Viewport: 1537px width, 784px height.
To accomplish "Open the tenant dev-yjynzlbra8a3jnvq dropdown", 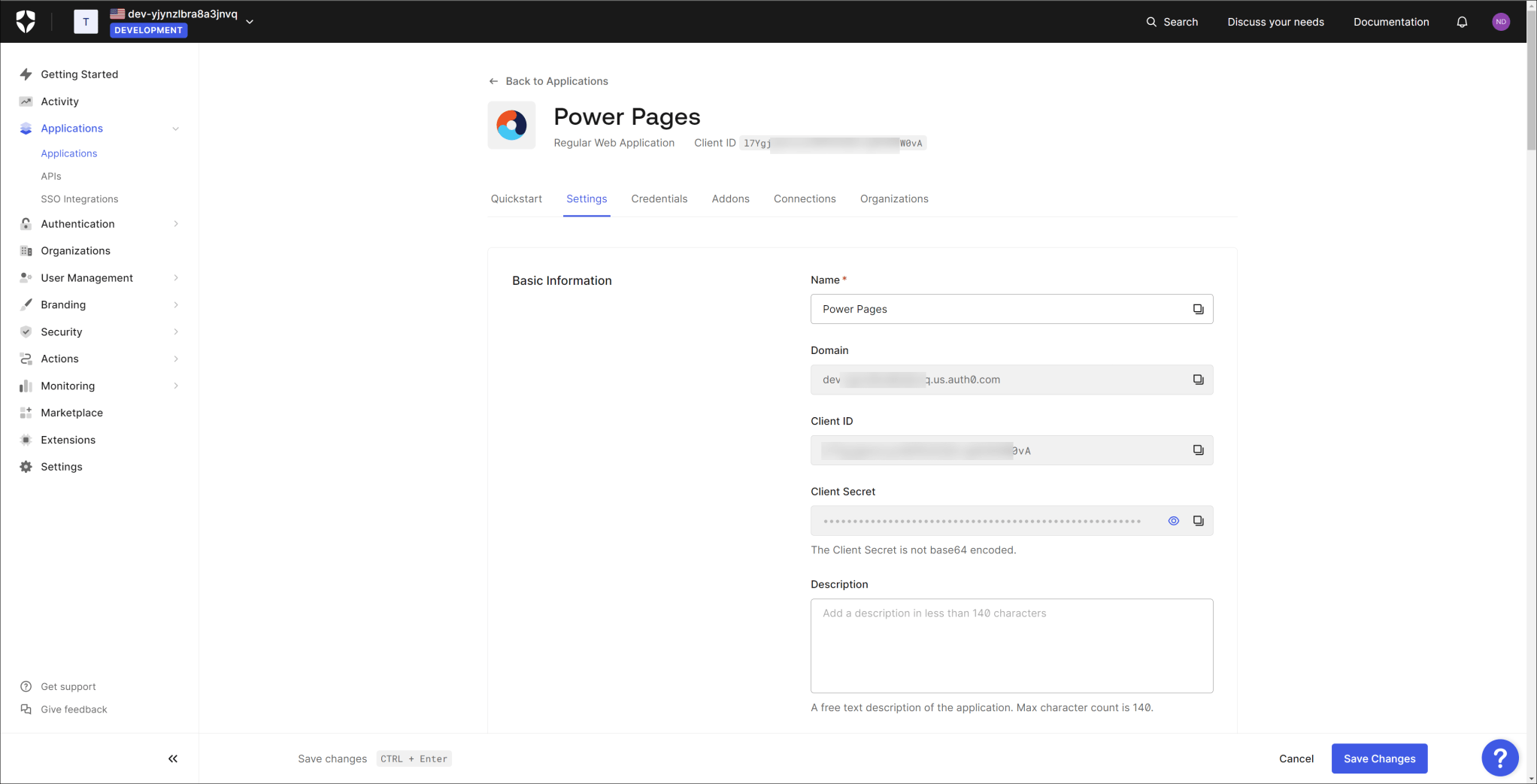I will point(249,22).
